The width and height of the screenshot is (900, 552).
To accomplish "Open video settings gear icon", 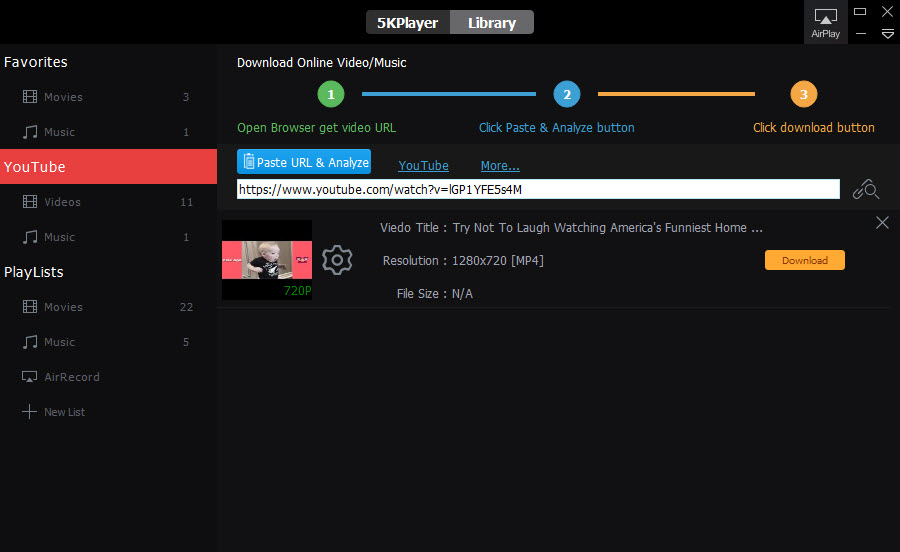I will pos(337,260).
